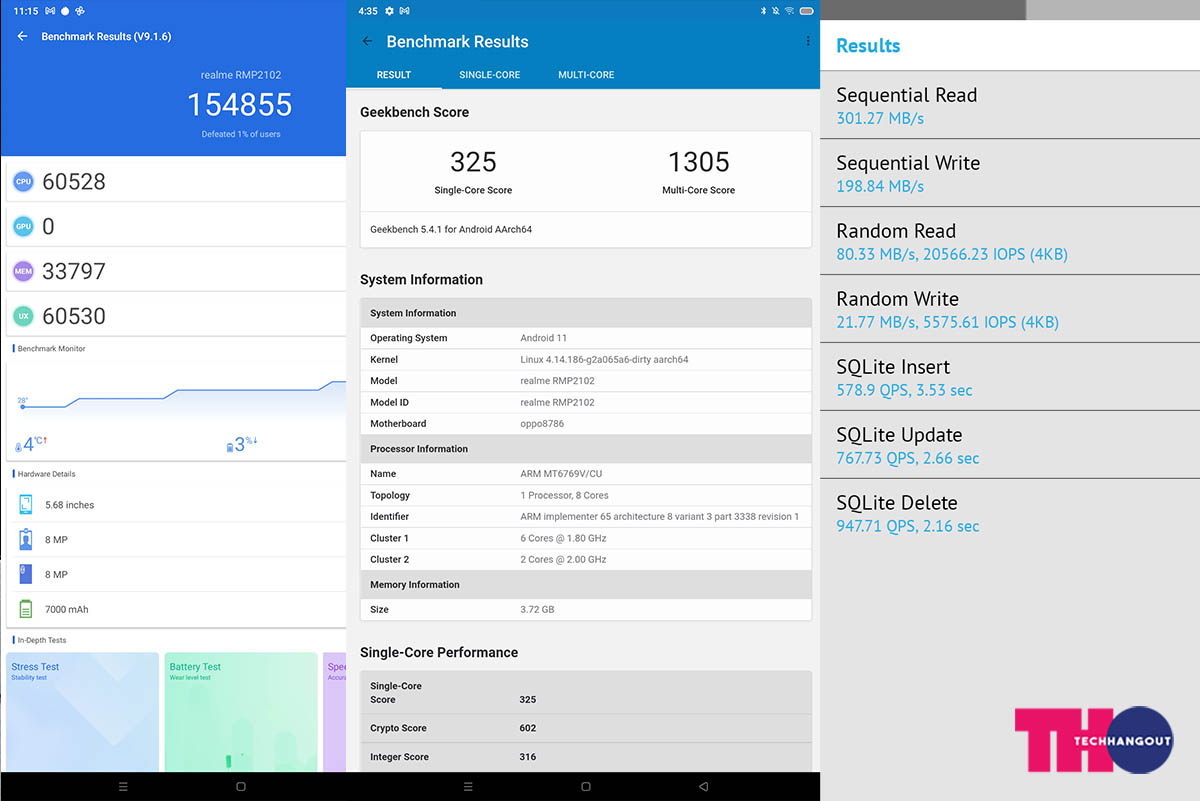Screen dimensions: 1200x801
Task: Open the Battery Test card
Action: 240,712
